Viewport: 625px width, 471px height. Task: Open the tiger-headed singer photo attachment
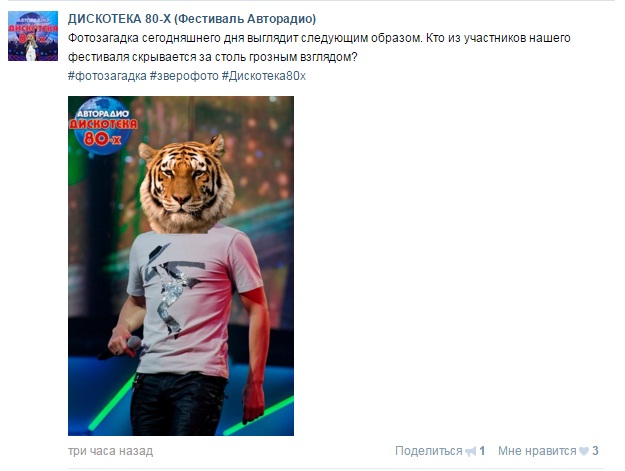click(181, 266)
